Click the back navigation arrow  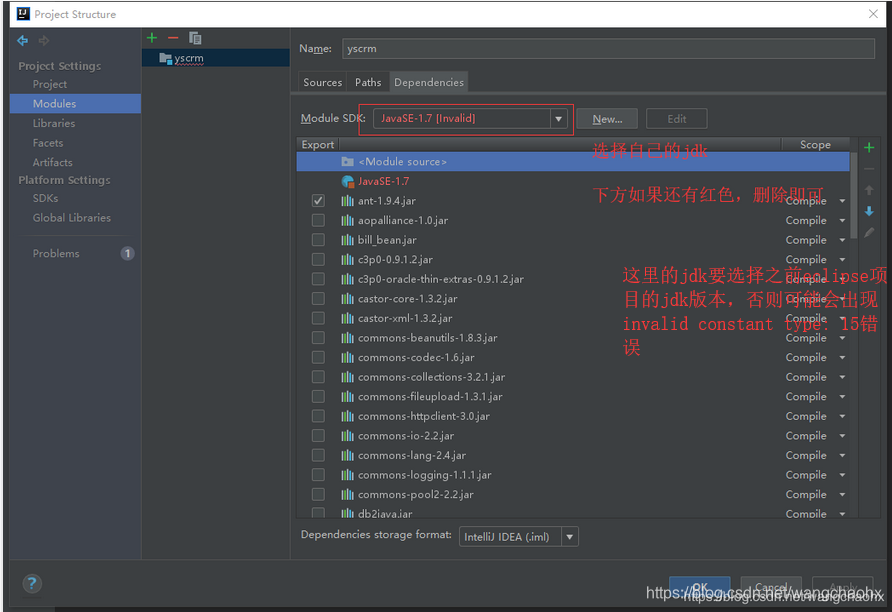click(23, 40)
